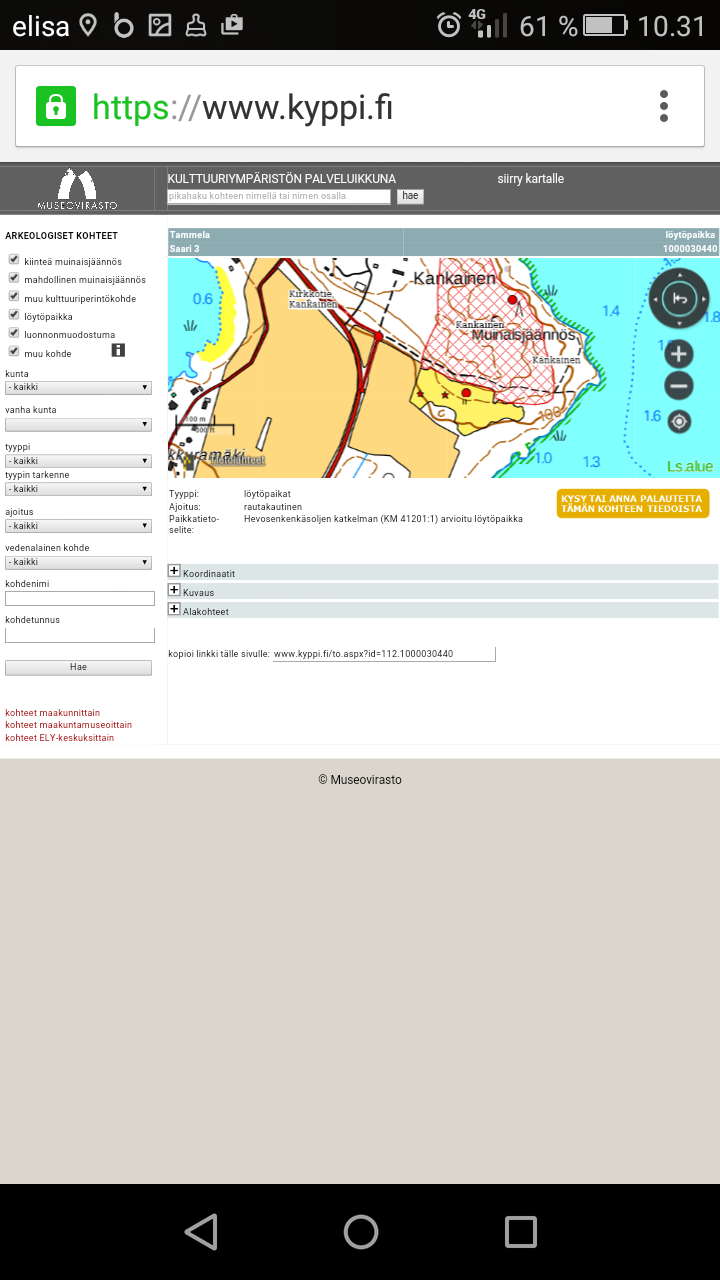The height and width of the screenshot is (1280, 720).
Task: Click red marker at the road junction
Action: pos(378,337)
